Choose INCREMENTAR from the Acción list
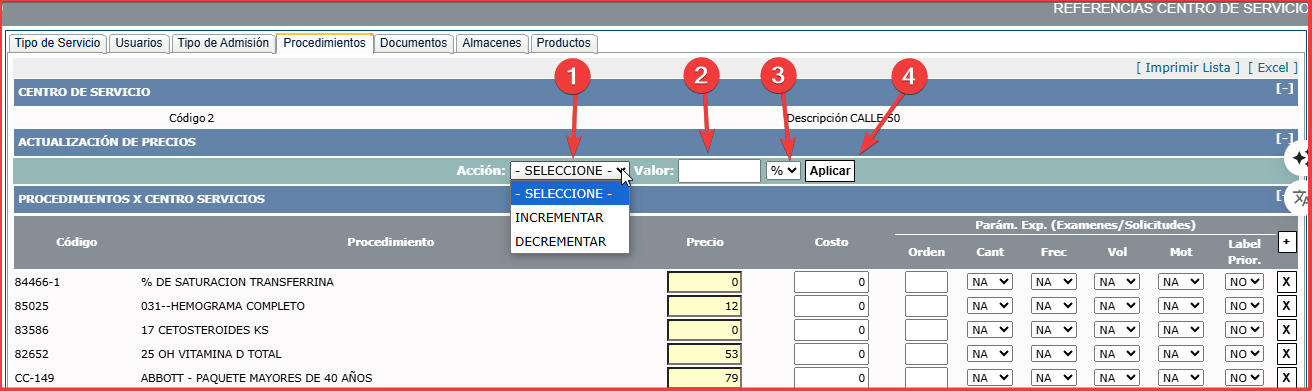The width and height of the screenshot is (1312, 391). [x=570, y=217]
